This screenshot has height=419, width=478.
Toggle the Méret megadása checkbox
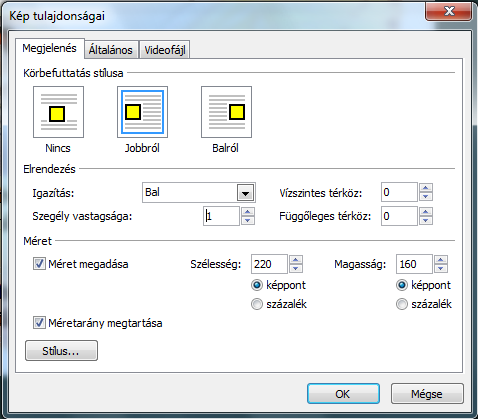(x=39, y=264)
